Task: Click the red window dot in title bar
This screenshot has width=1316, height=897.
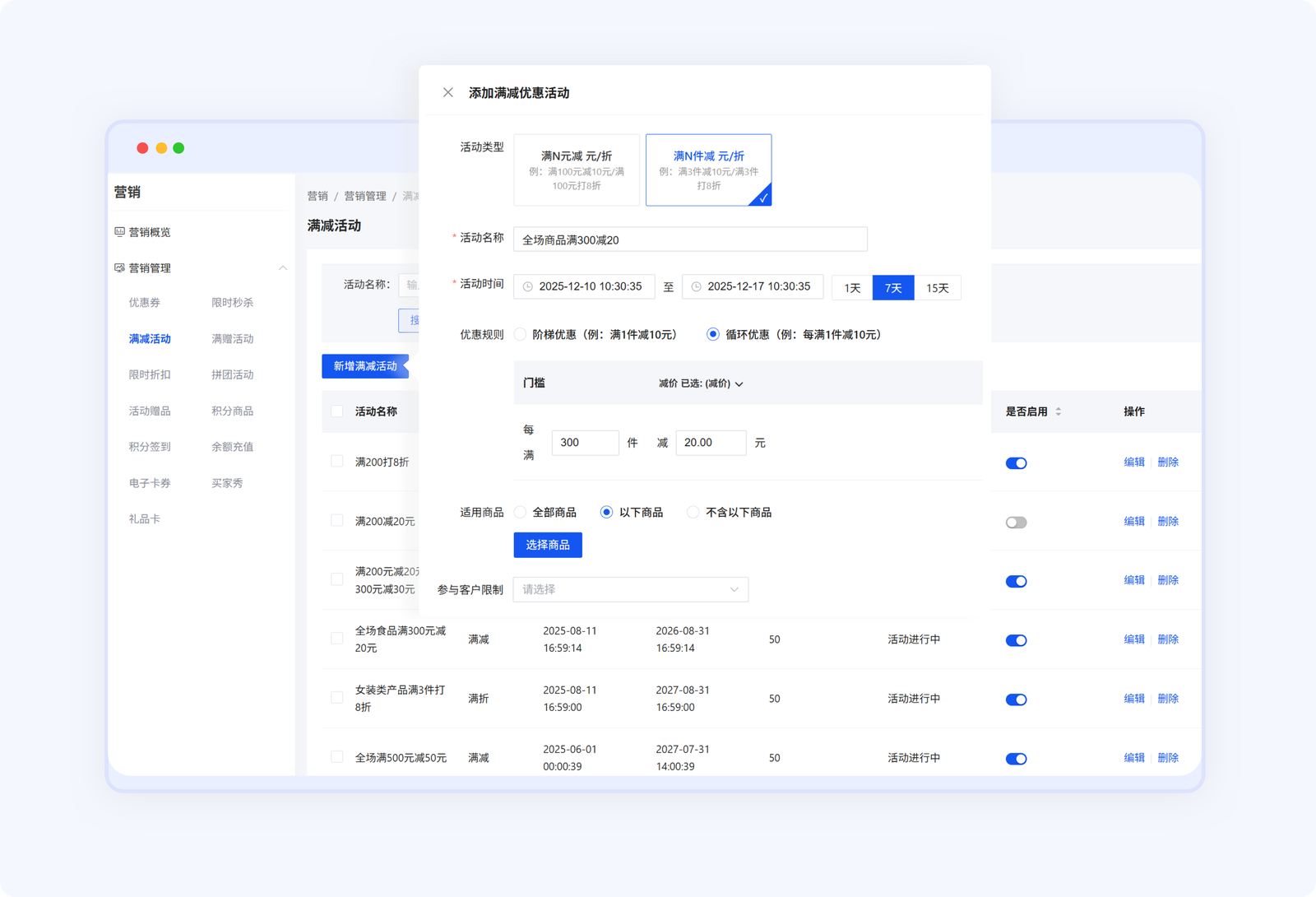Action: coord(142,148)
